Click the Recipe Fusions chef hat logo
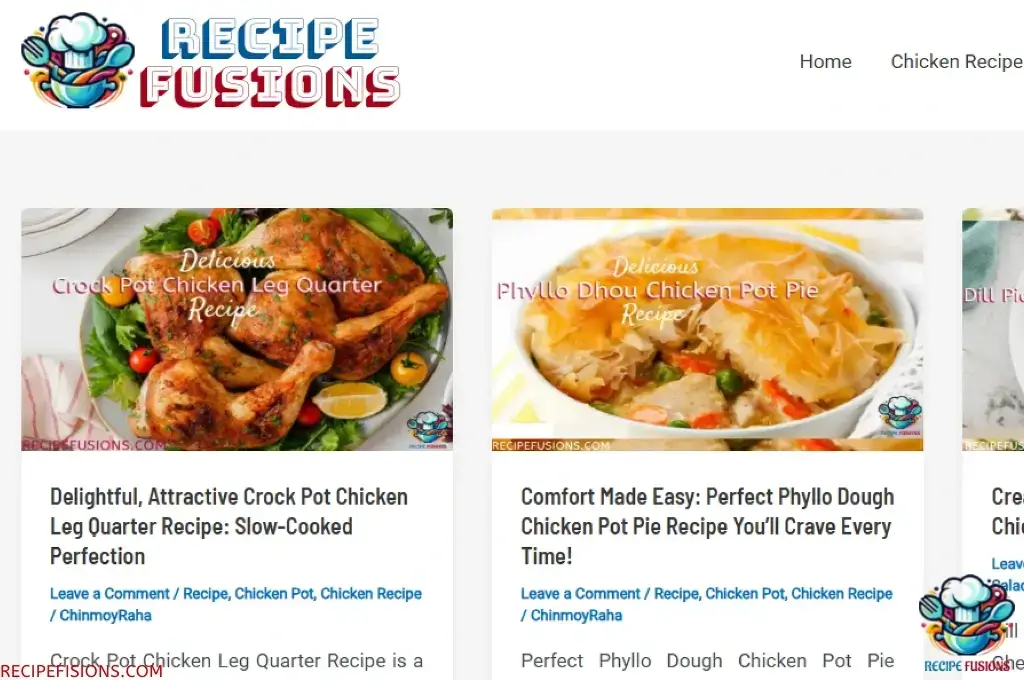The height and width of the screenshot is (680, 1024). click(x=78, y=60)
